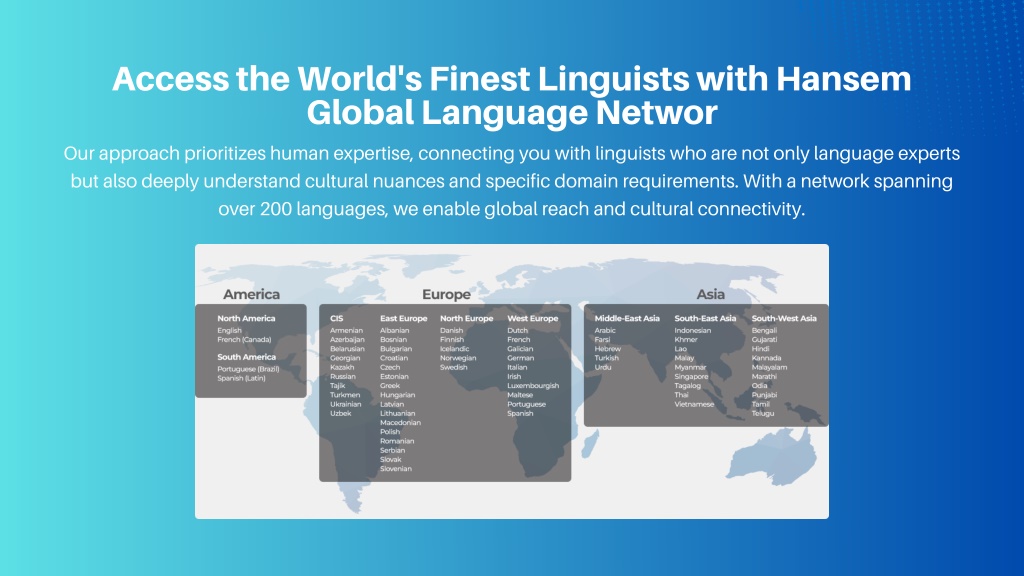Click the large 'Europe' region heading
1024x576 pixels.
click(446, 295)
